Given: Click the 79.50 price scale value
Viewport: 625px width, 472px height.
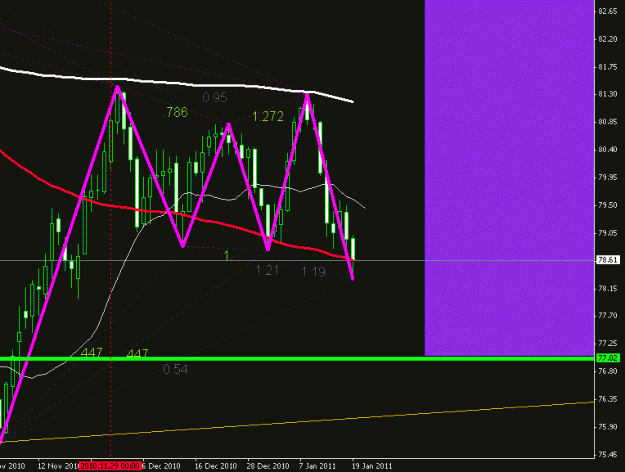Looking at the screenshot, I should 608,205.
